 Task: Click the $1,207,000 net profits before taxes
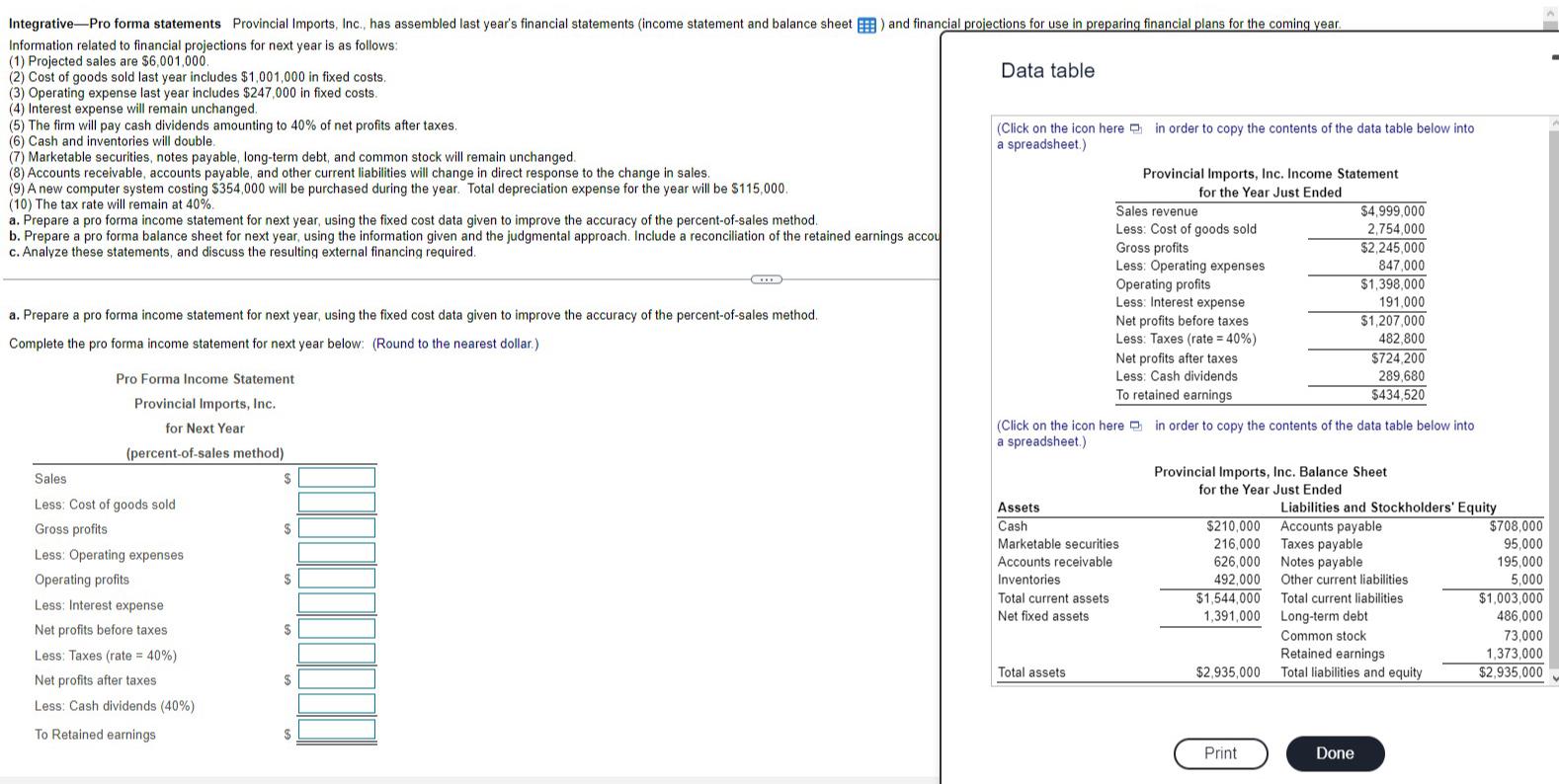tap(1392, 321)
